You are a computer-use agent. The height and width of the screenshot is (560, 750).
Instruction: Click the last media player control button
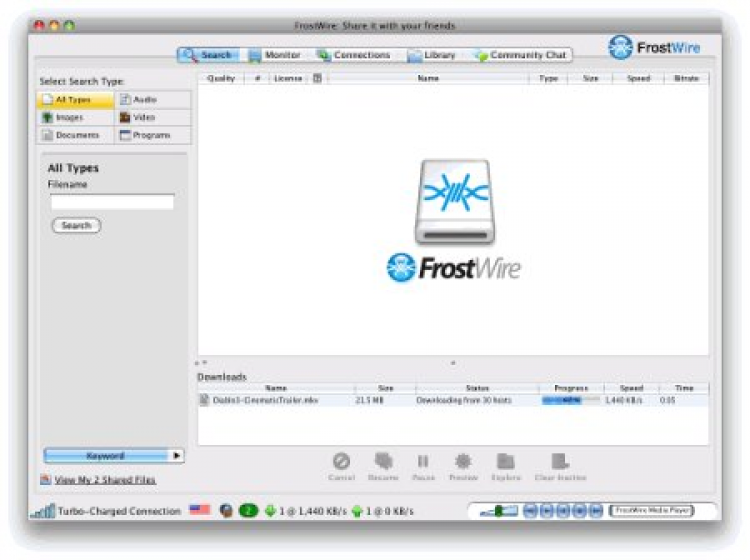(x=596, y=511)
